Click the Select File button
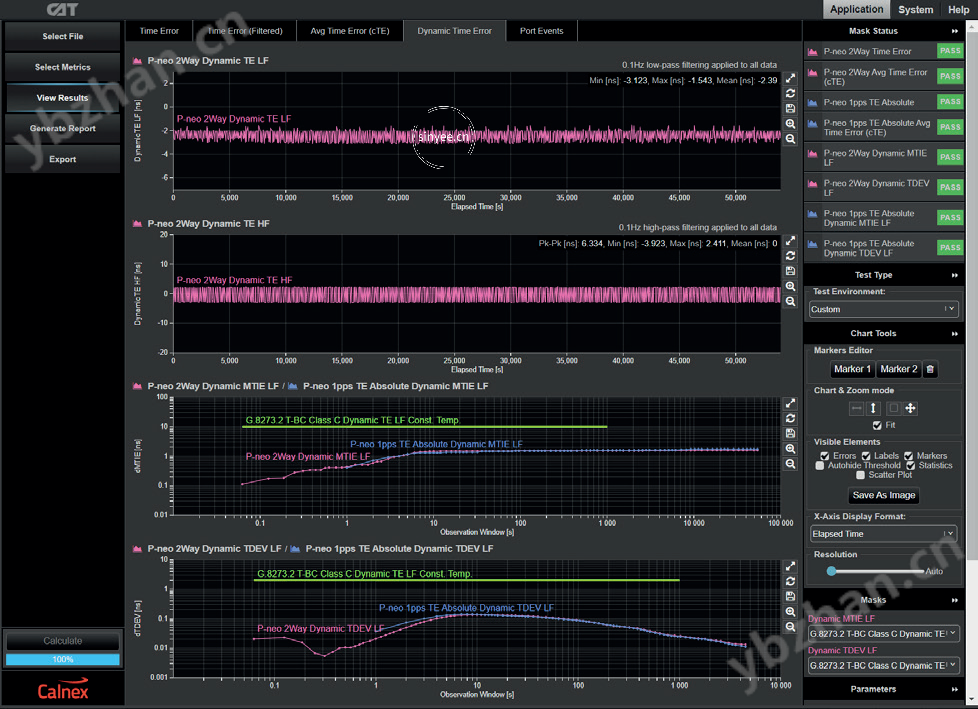 [62, 37]
